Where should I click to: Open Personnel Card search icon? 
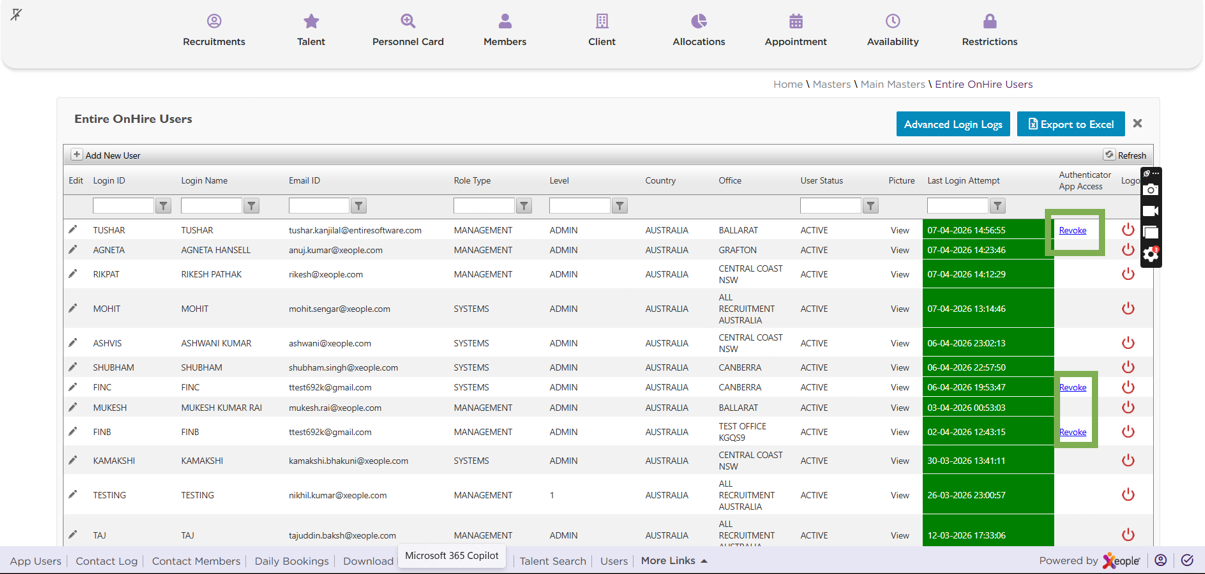(408, 21)
